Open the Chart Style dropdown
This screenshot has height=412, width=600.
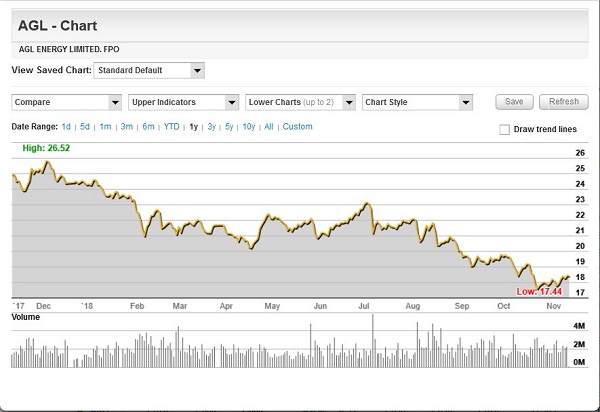click(x=417, y=102)
